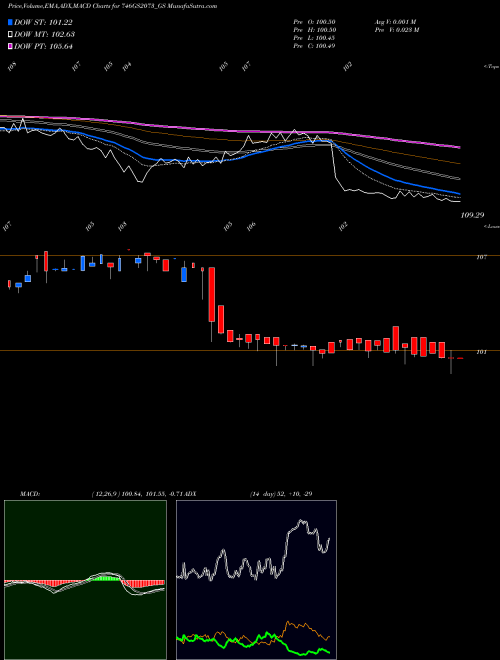500x660 pixels.
Task: Click the chart title mentioning MunafaSutra.com
Action: (x=112, y=6)
